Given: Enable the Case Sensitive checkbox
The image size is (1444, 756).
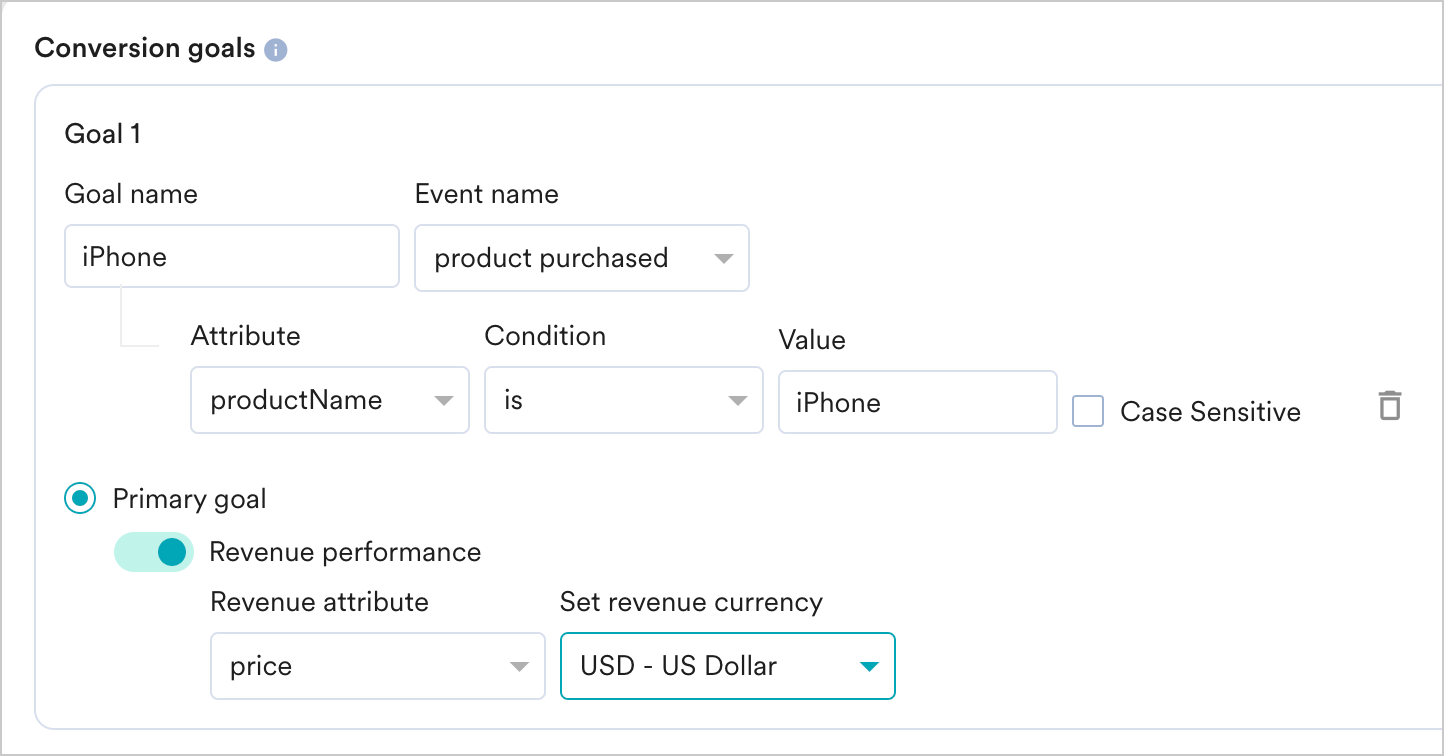Looking at the screenshot, I should [1088, 412].
